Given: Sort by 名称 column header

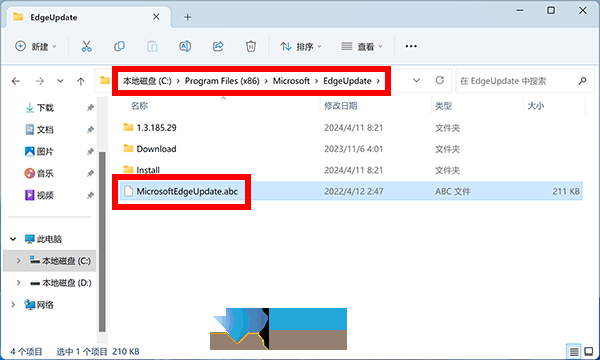Looking at the screenshot, I should point(139,106).
